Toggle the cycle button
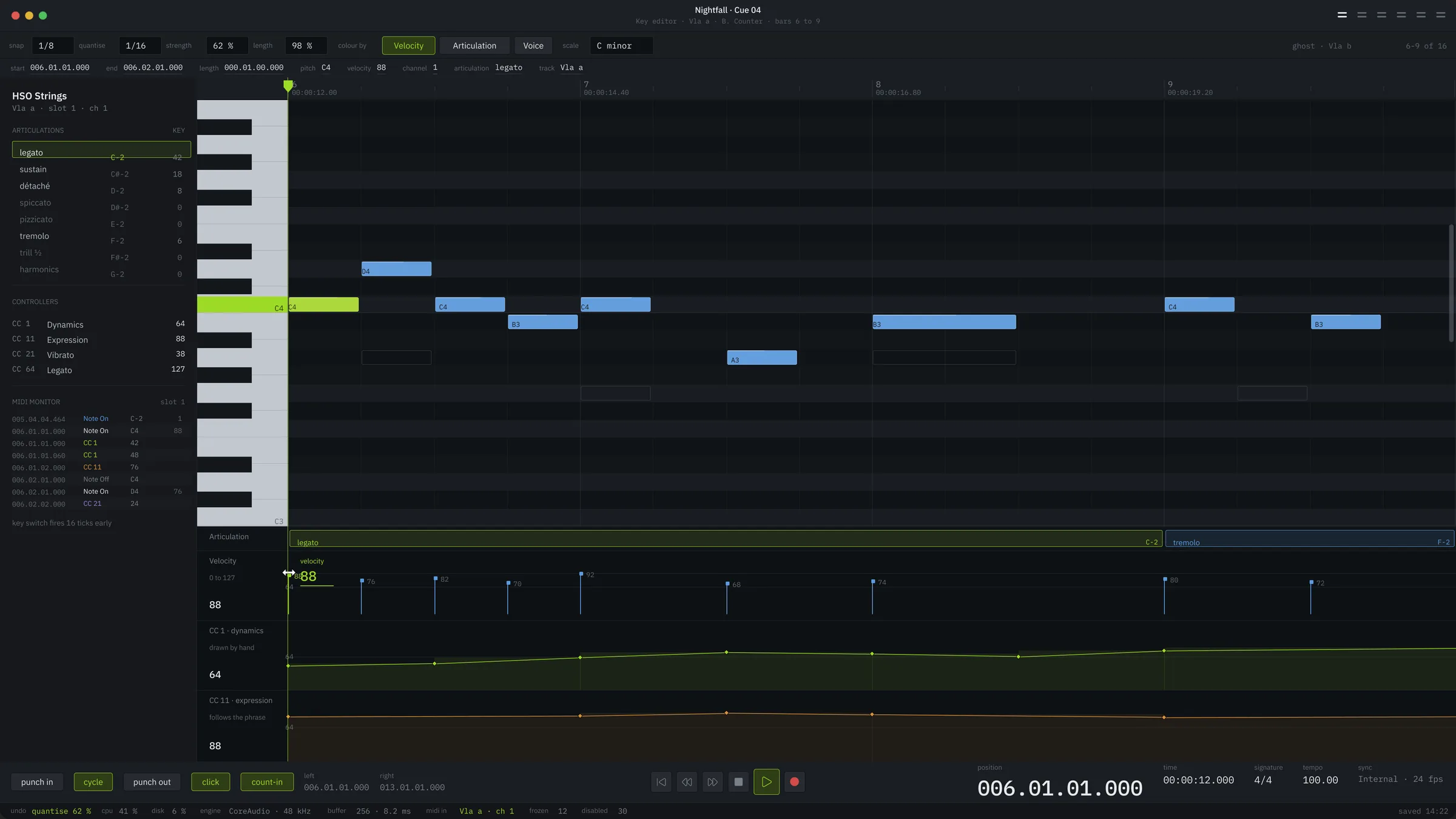Viewport: 1456px width, 819px height. [93, 782]
